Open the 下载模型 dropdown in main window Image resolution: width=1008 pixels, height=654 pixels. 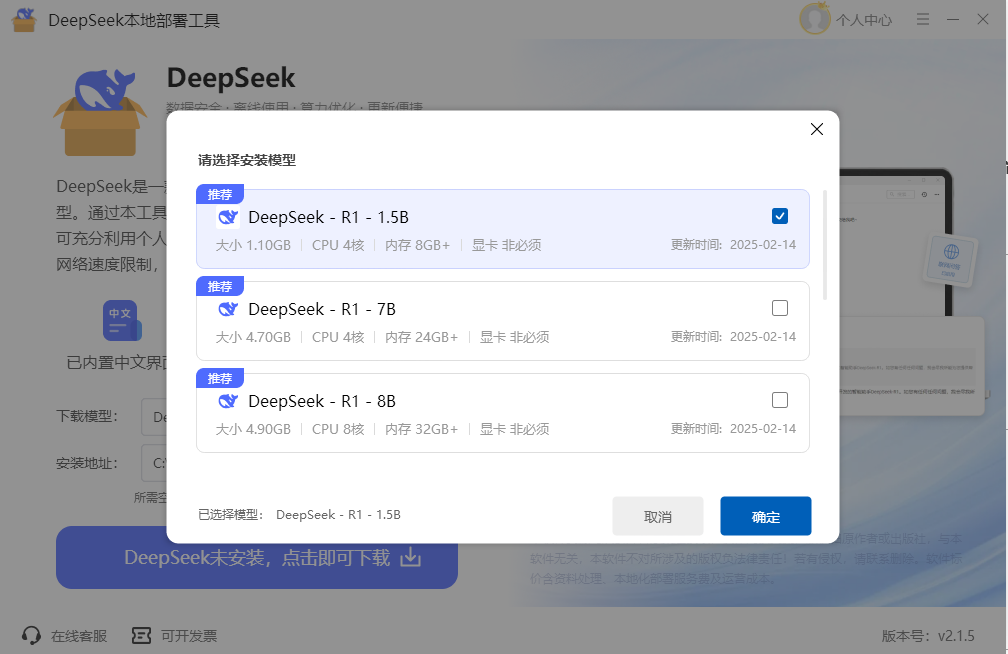pos(154,417)
